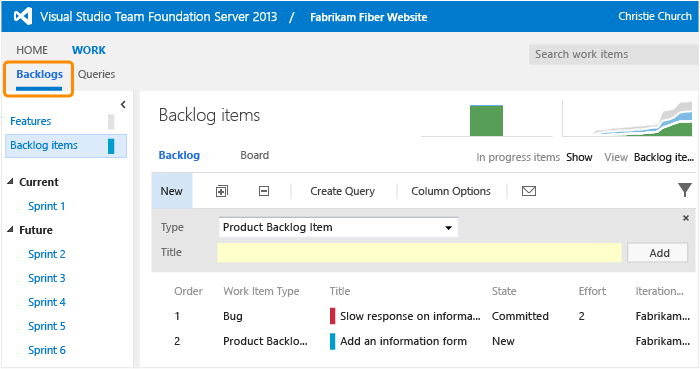Image resolution: width=700 pixels, height=369 pixels.
Task: Open the View Backlog items dropdown
Action: point(663,157)
